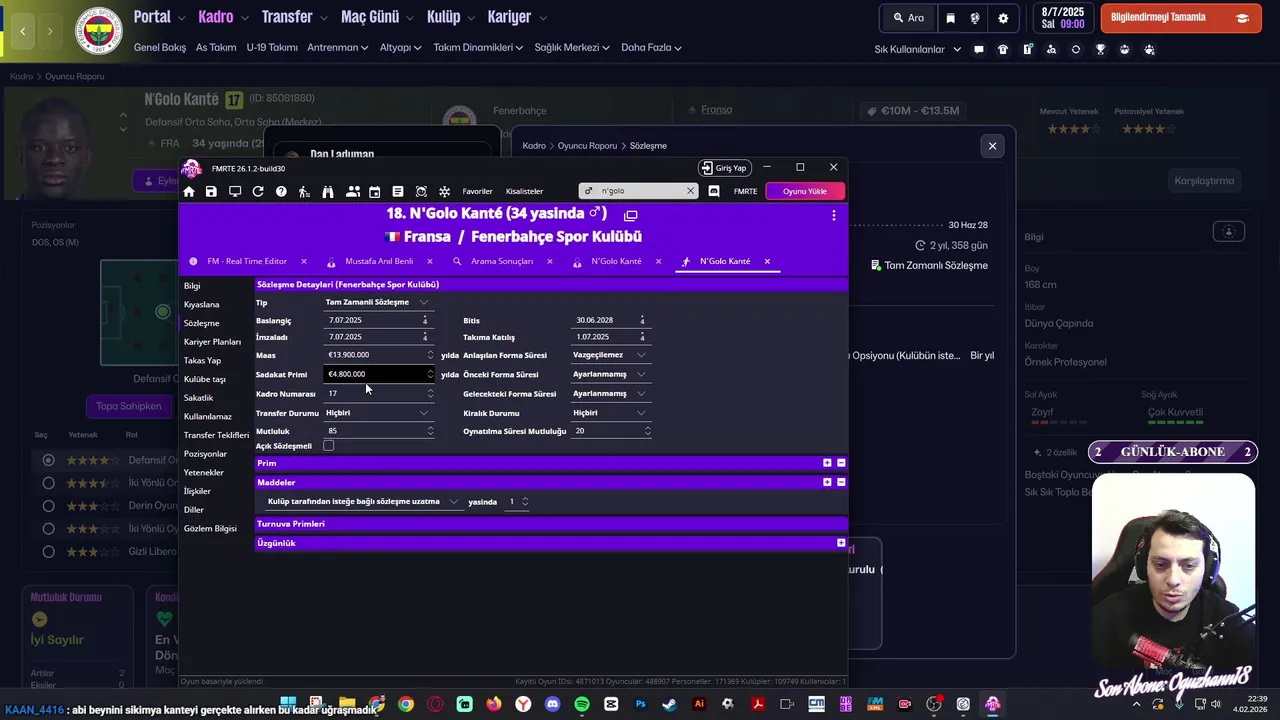Click the Giriş Yap login button

coord(724,168)
